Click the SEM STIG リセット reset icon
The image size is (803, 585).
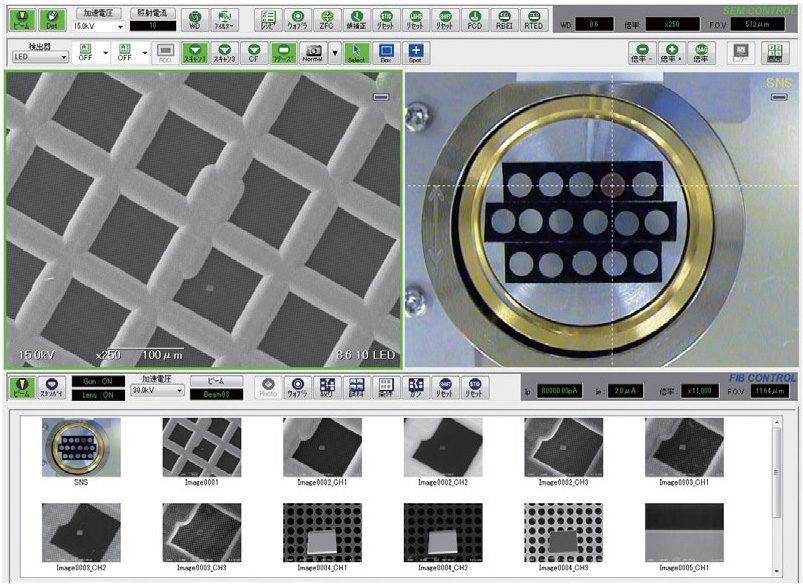point(386,20)
